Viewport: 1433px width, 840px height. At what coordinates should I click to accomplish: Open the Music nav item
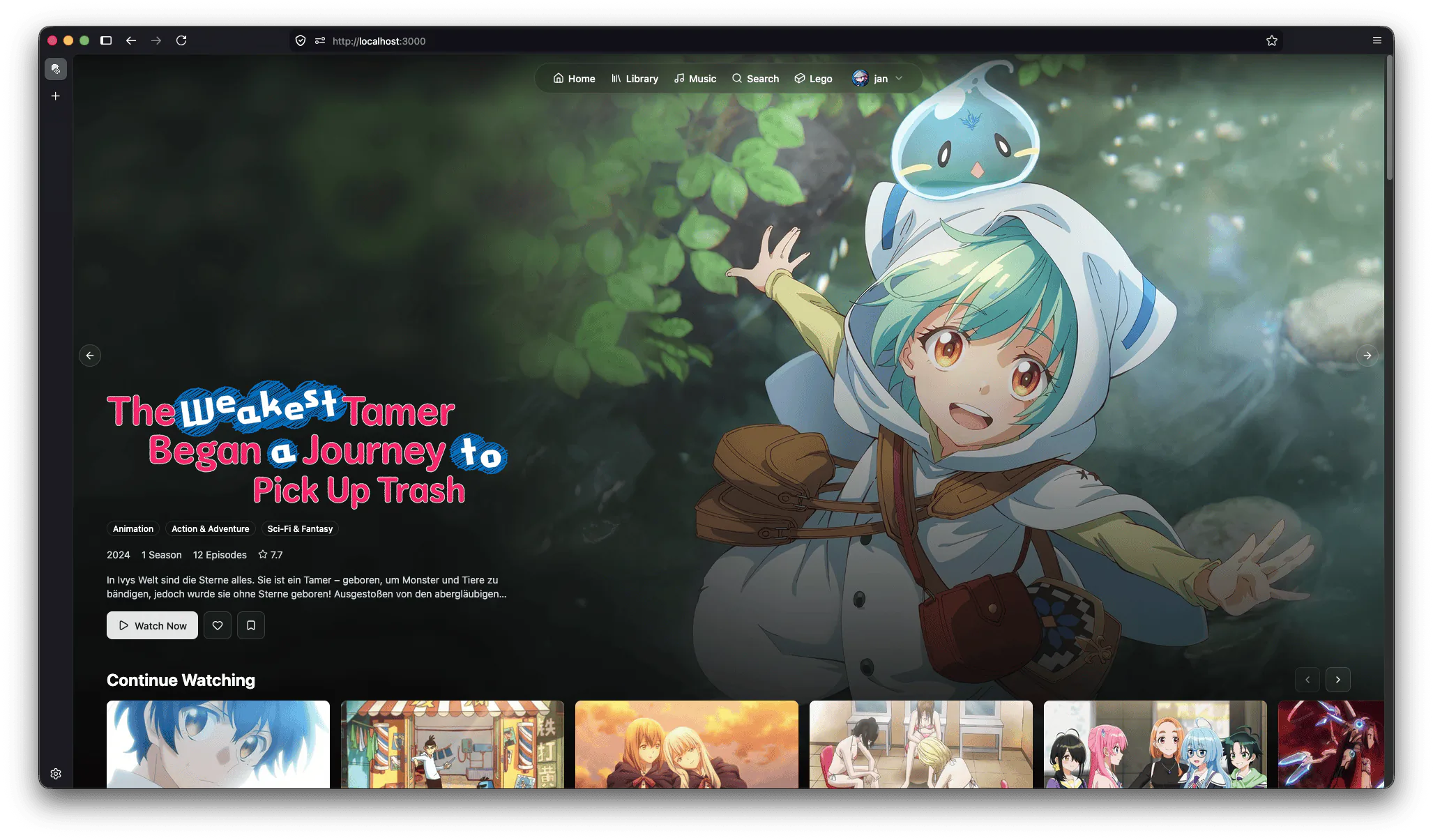tap(695, 79)
